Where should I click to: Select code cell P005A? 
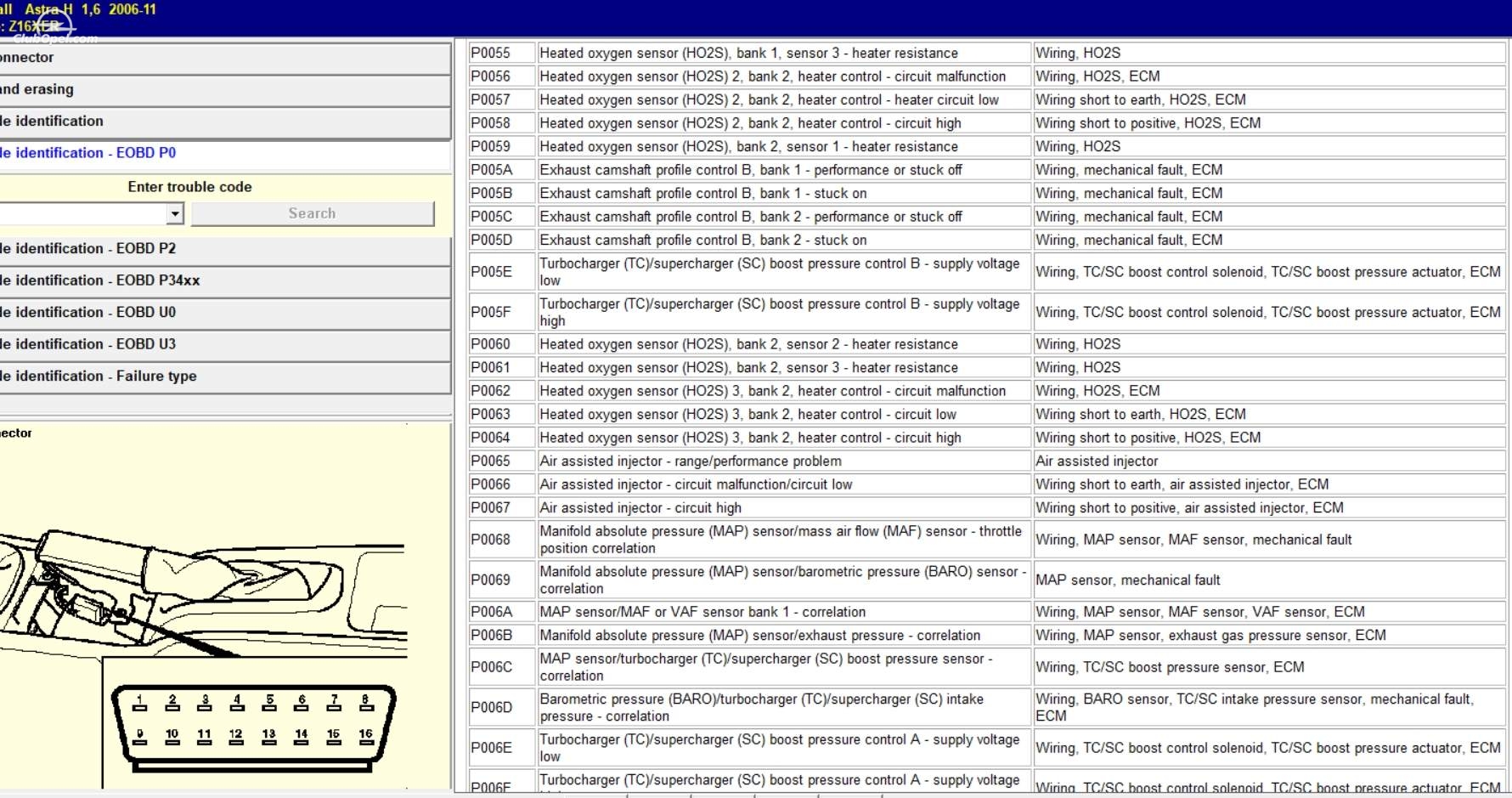coord(502,170)
